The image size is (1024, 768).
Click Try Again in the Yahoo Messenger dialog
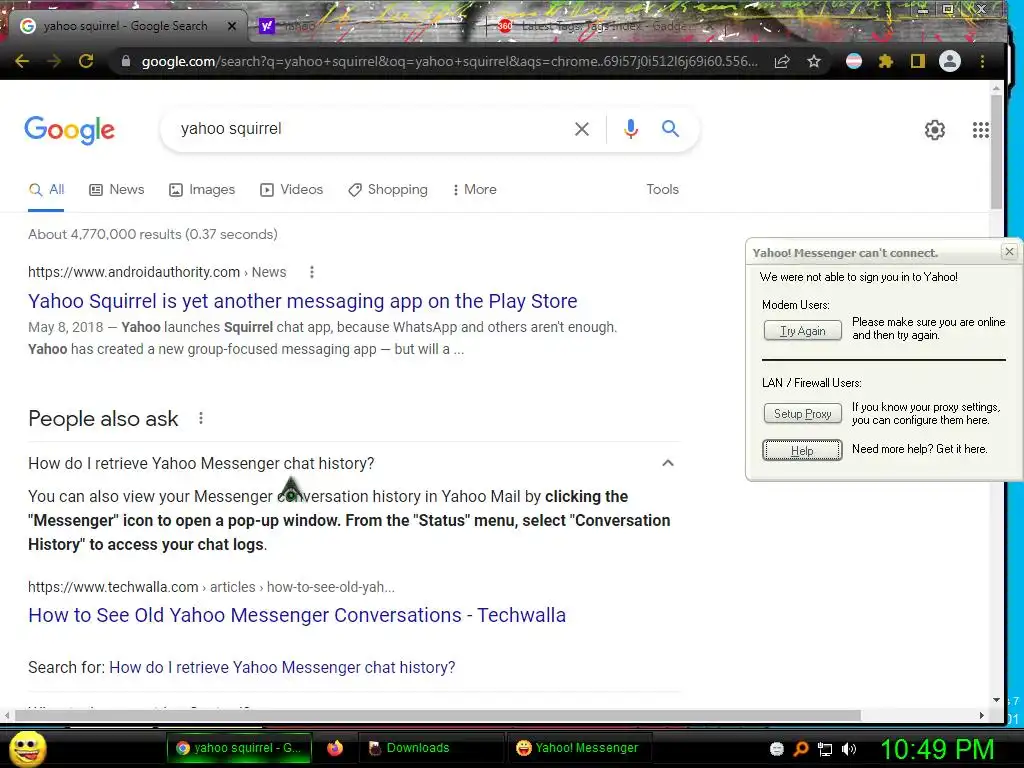point(803,331)
